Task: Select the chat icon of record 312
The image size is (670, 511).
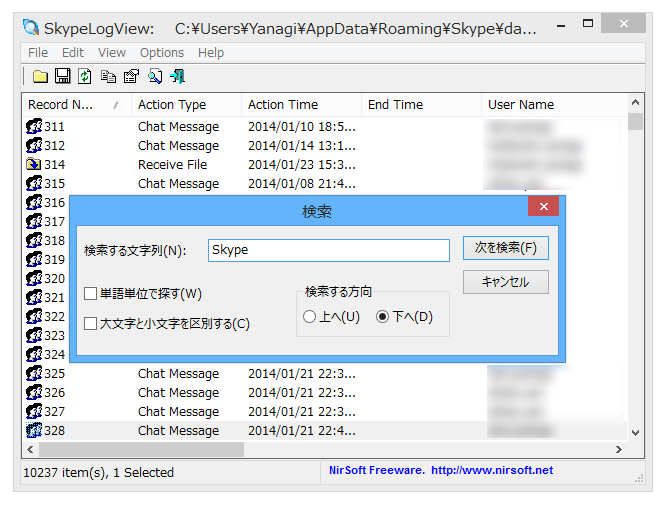Action: [34, 145]
